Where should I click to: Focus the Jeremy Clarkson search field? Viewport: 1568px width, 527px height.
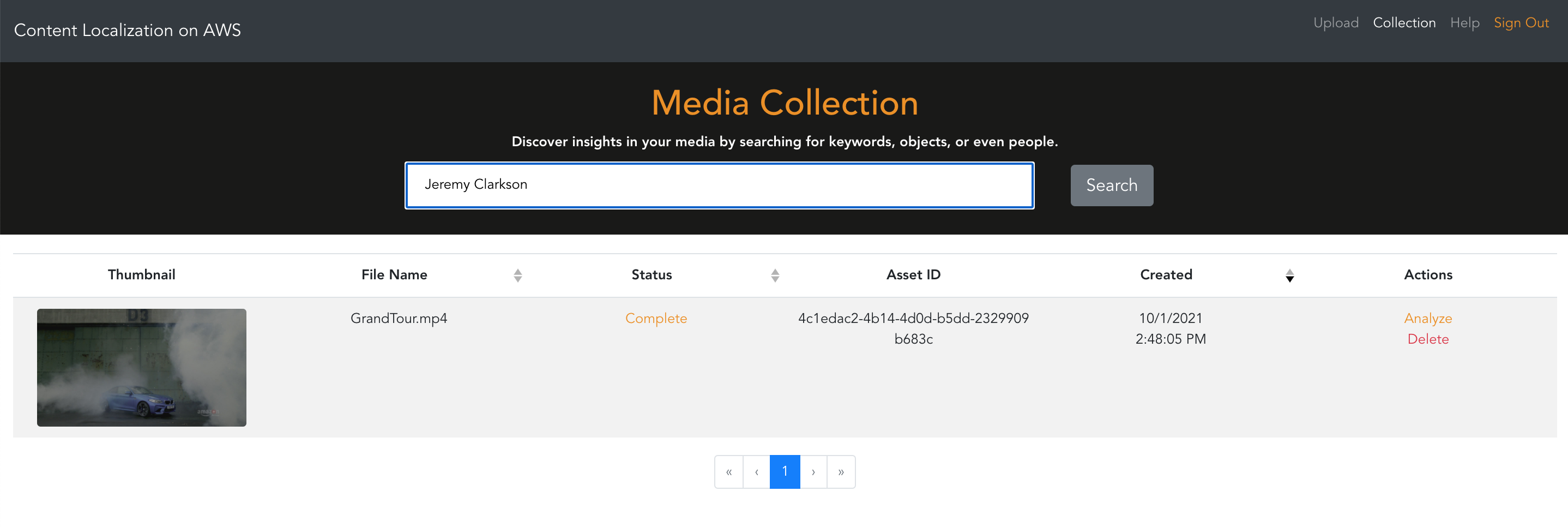coord(719,185)
